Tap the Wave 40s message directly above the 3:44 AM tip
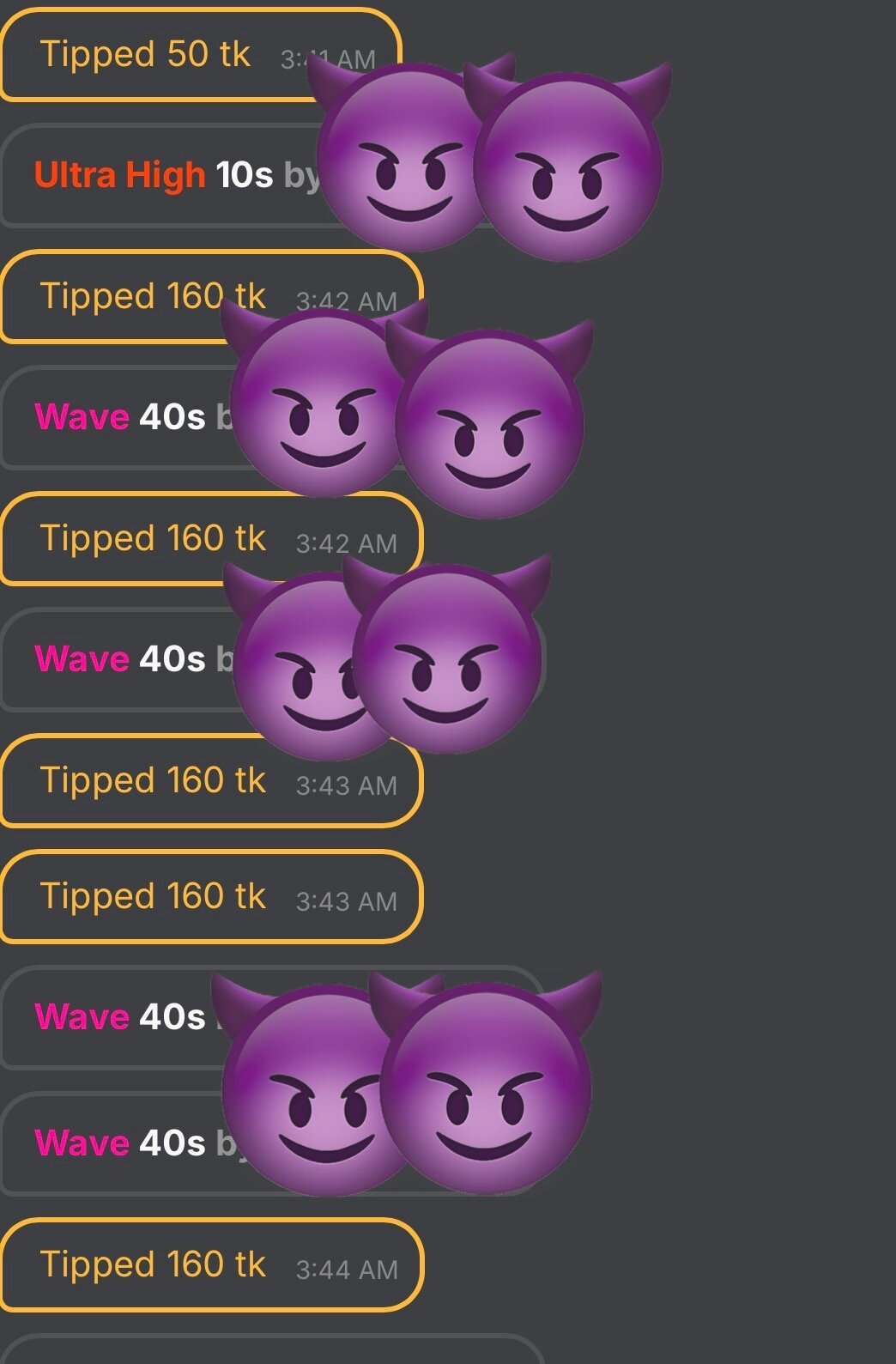Viewport: 896px width, 1364px height. [273, 1143]
